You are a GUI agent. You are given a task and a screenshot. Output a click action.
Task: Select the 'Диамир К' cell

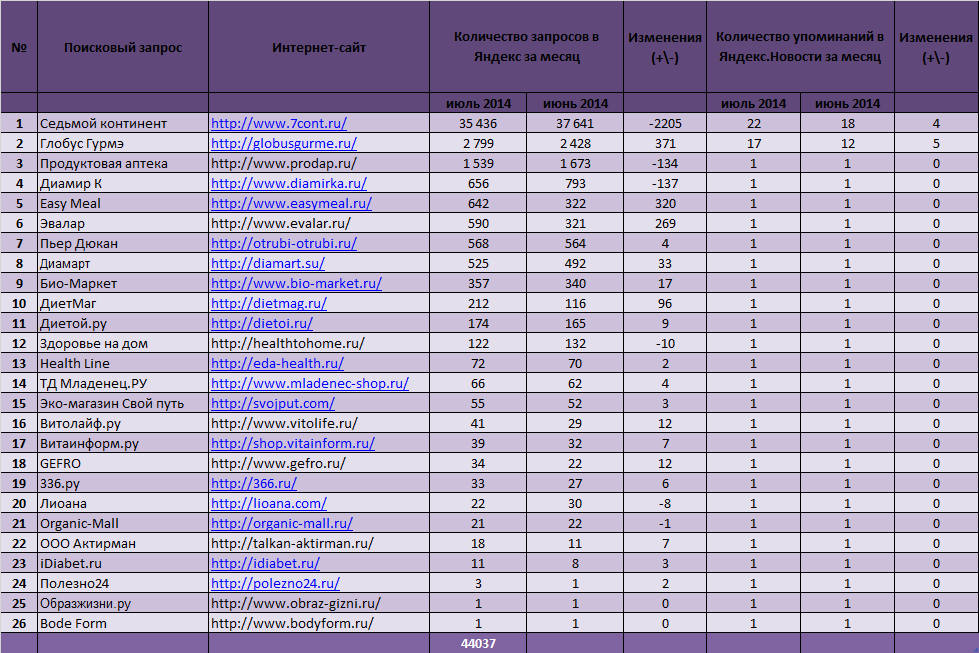123,184
